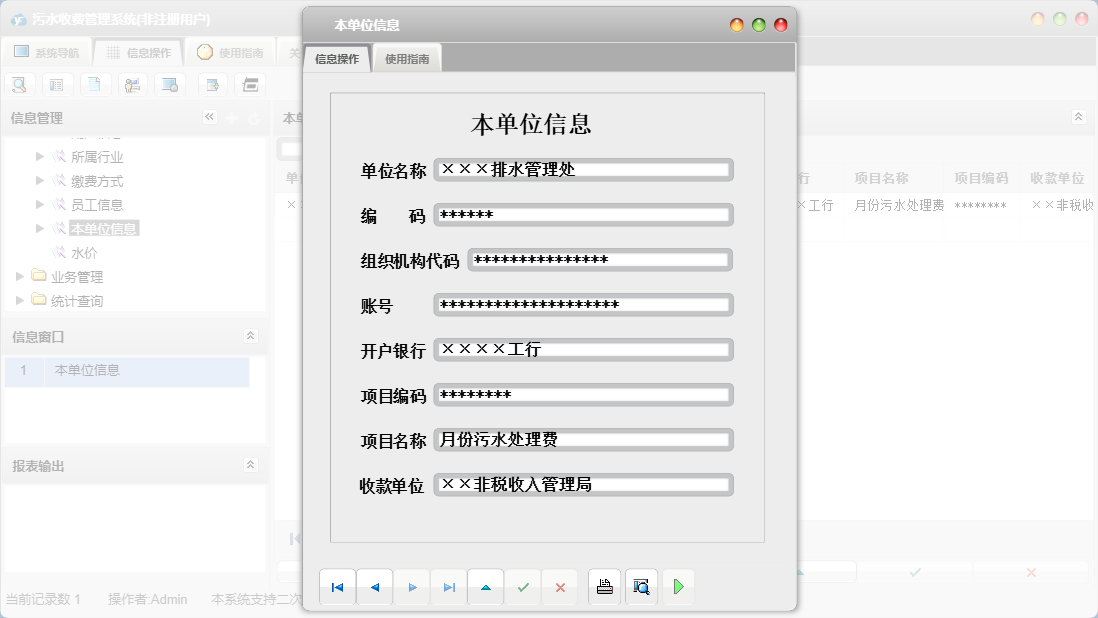
Task: Print the unit information with the printer icon
Action: [604, 587]
